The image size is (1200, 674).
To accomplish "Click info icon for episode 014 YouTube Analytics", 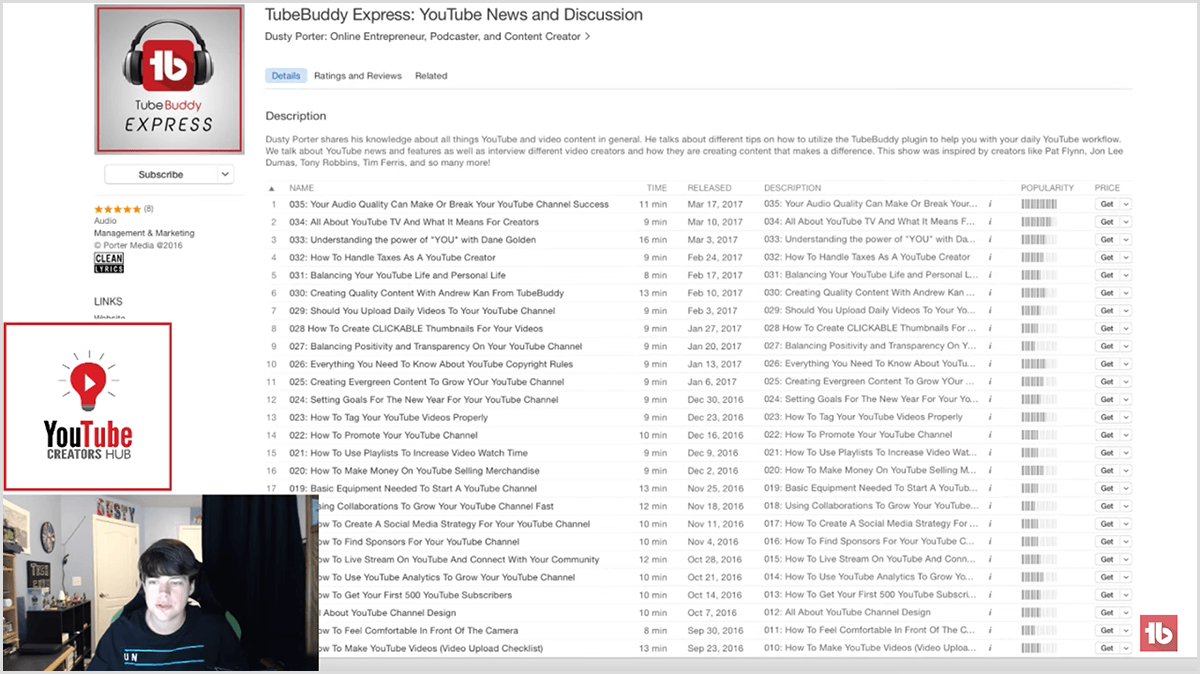I will pos(989,577).
